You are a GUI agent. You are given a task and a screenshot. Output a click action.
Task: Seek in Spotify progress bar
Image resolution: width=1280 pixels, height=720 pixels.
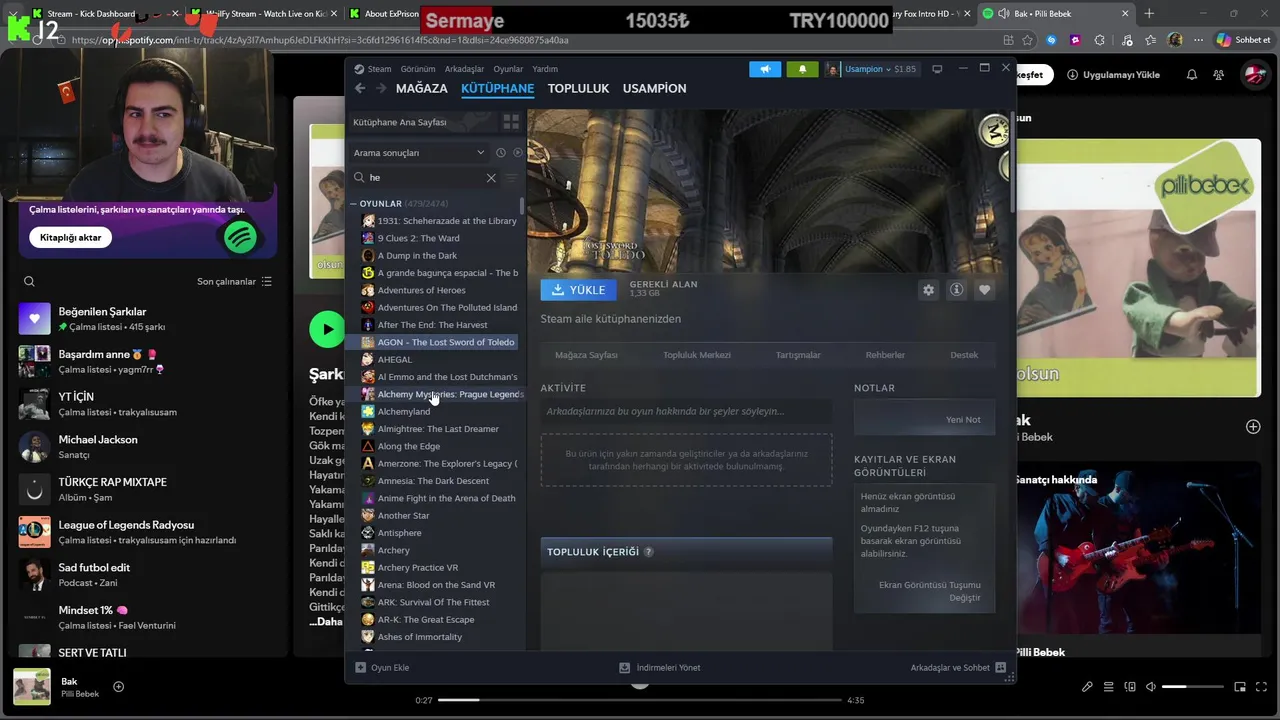pyautogui.click(x=639, y=700)
